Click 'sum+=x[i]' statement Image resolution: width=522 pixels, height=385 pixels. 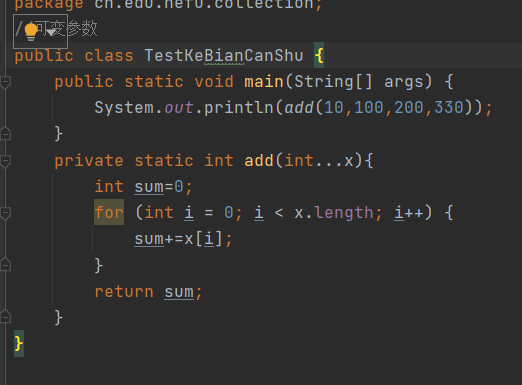(x=179, y=239)
